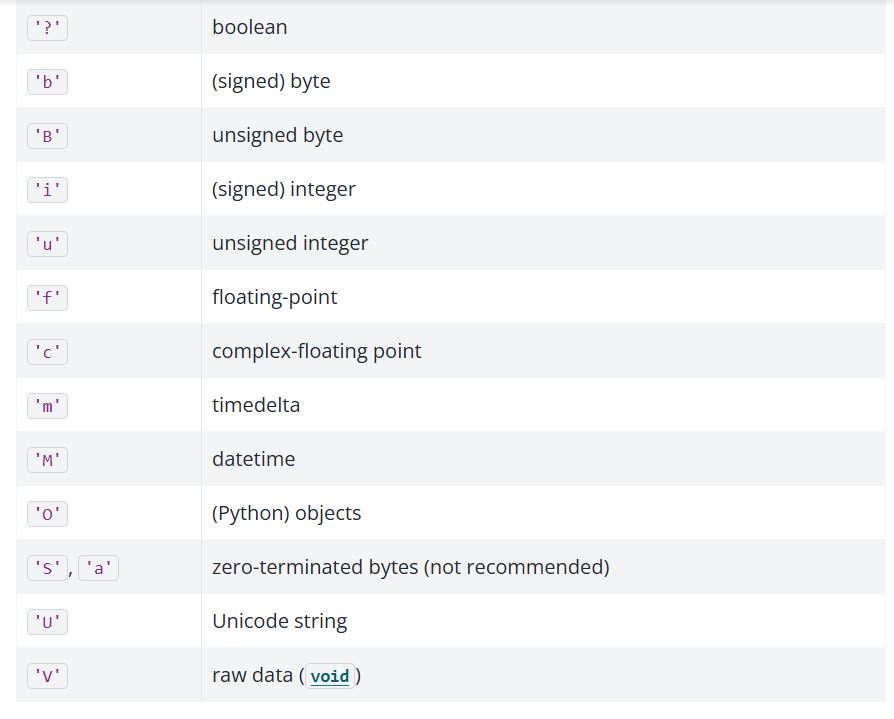
Task: Click the '?' boolean type code
Action: pos(47,28)
